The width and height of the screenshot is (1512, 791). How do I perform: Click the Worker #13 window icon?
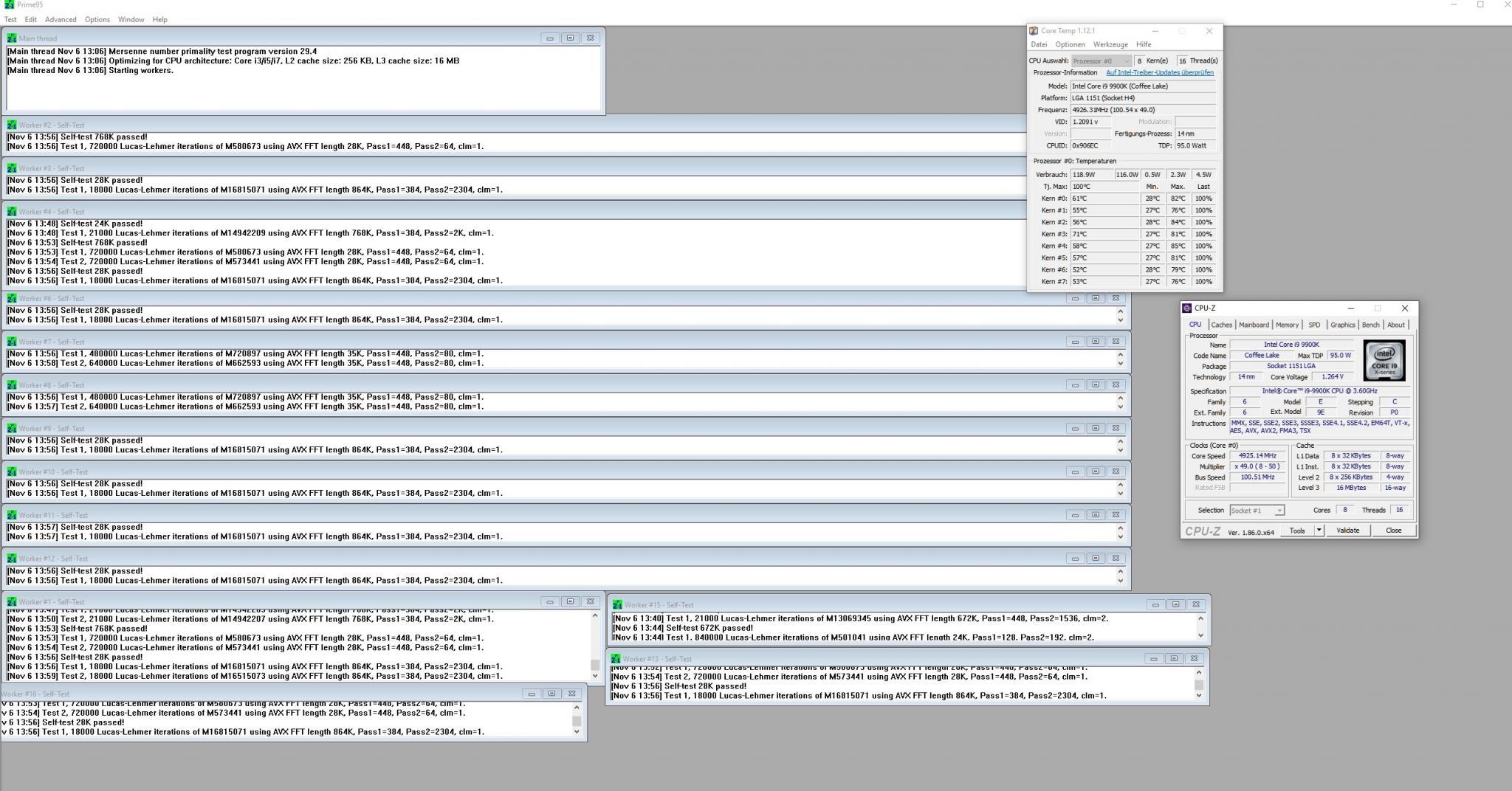(616, 659)
